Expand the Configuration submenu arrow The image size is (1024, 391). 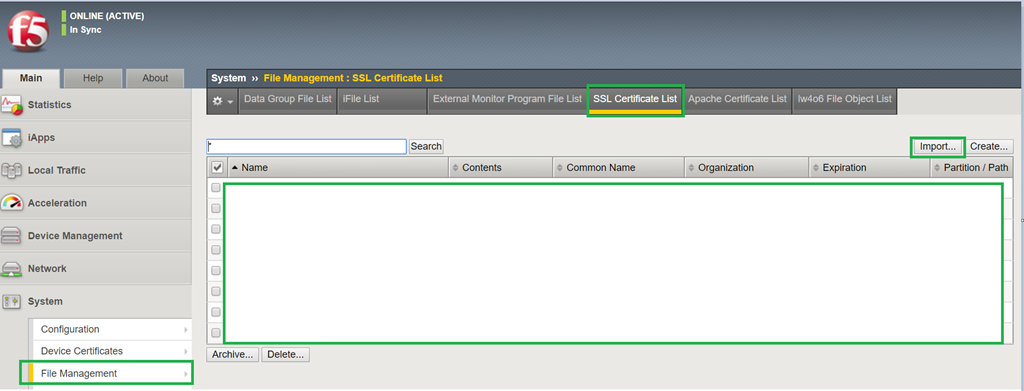click(x=186, y=330)
